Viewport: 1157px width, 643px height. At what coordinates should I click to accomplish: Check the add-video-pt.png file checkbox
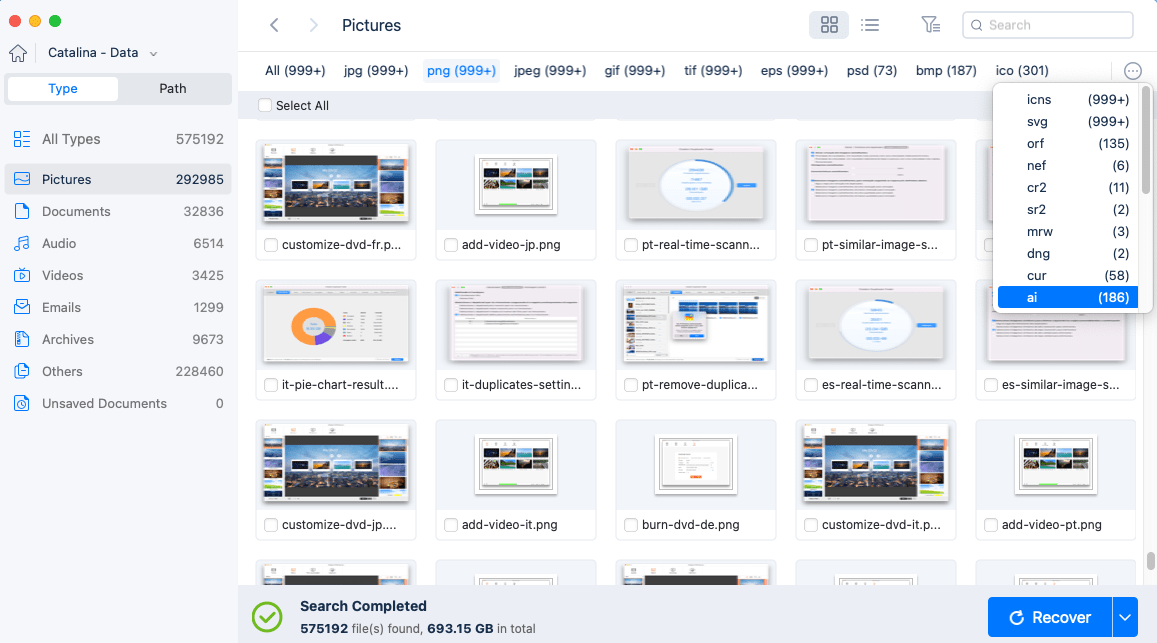(991, 525)
